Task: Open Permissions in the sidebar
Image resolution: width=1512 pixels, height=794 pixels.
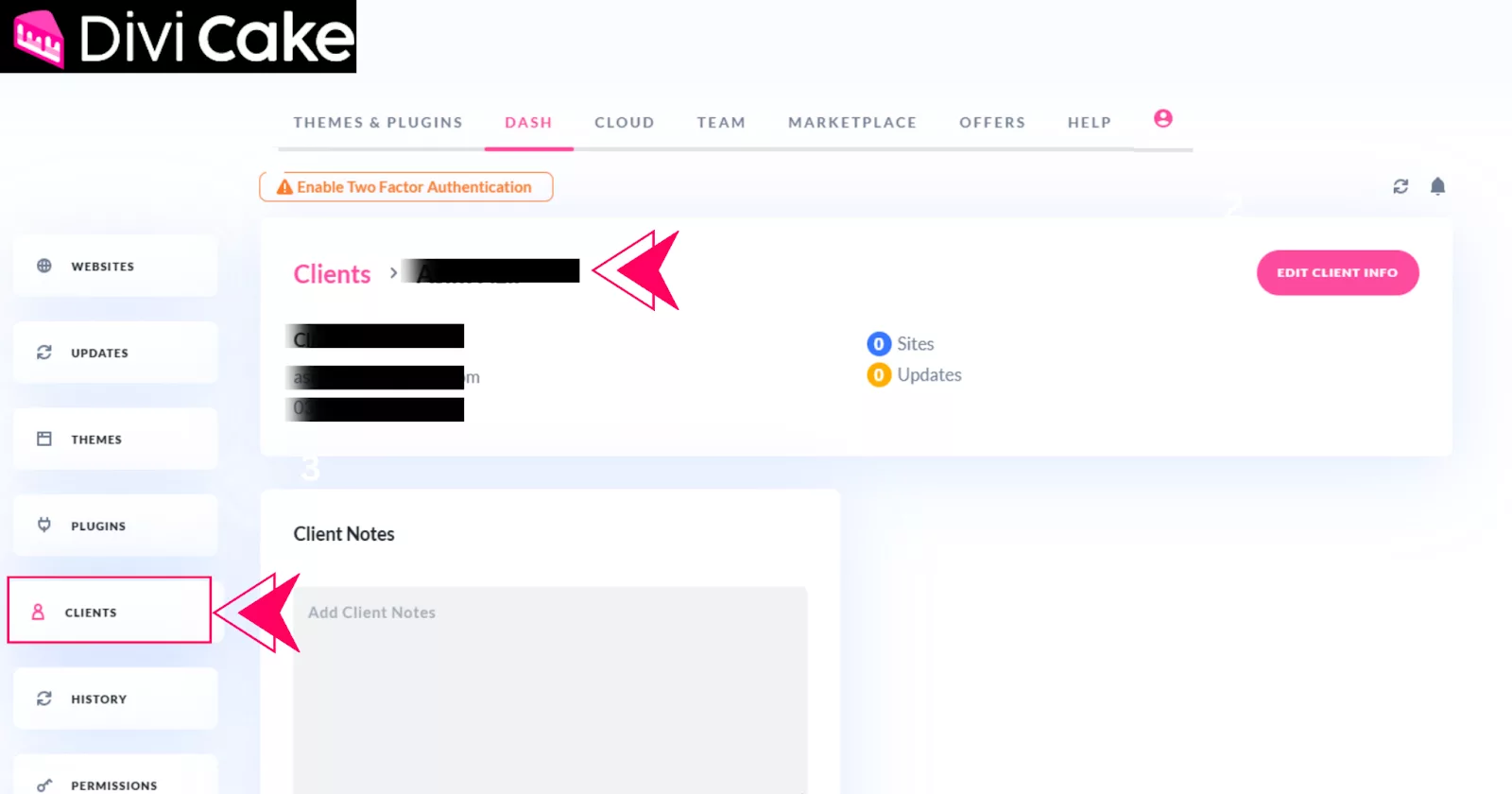Action: point(115,775)
